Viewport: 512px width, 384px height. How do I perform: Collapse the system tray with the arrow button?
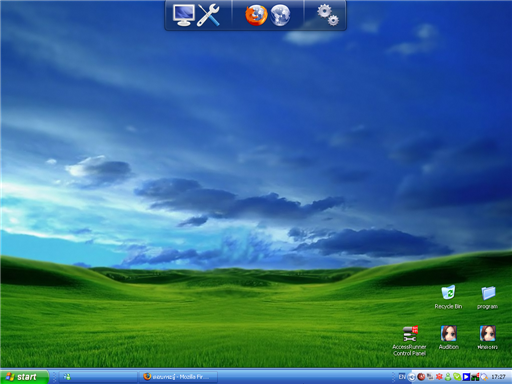click(411, 377)
